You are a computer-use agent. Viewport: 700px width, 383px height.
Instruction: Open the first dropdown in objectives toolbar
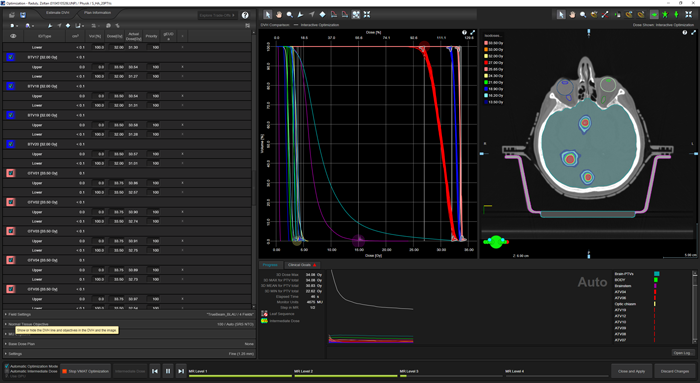point(13,25)
